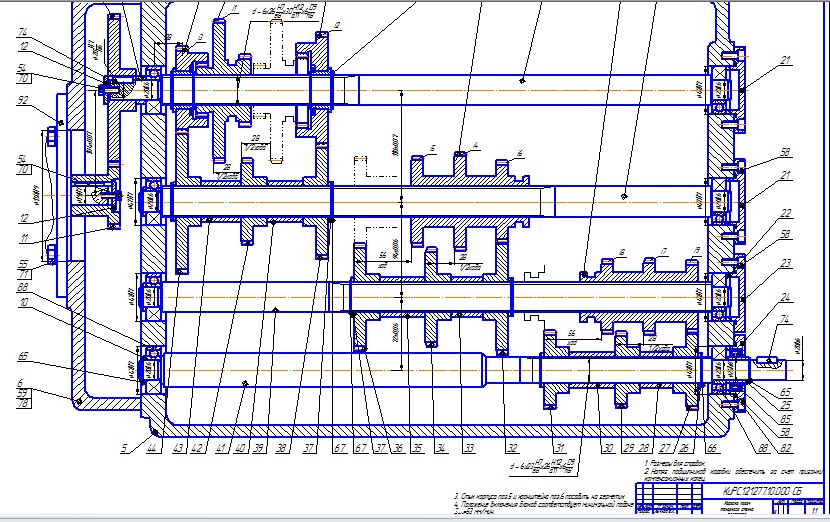This screenshot has height=522, width=830.
Task: Click position callout number 36
Action: tap(398, 448)
